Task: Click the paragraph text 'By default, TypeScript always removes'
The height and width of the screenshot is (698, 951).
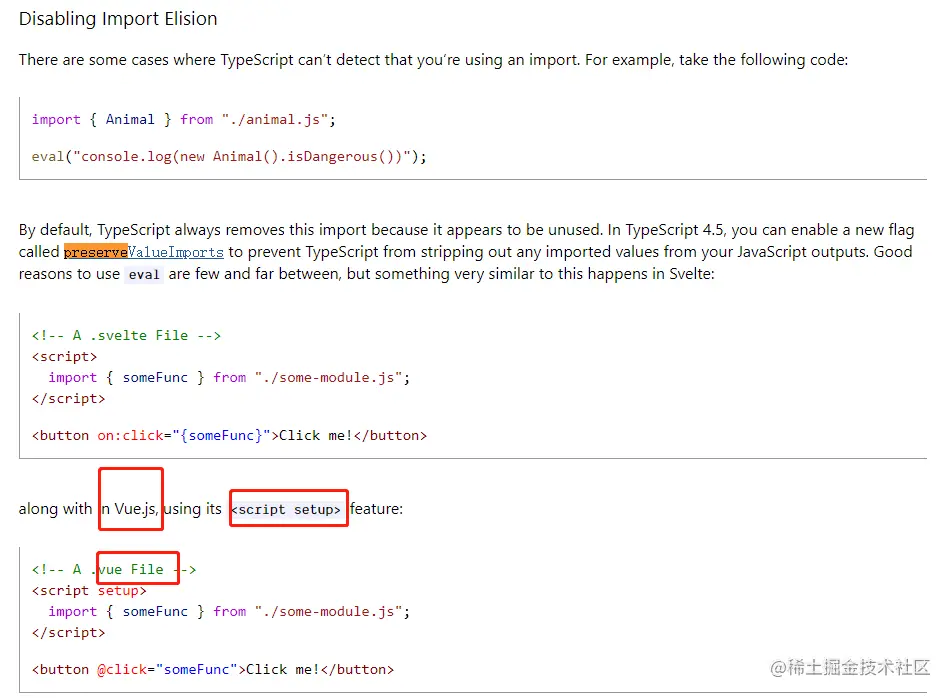Action: [466, 252]
